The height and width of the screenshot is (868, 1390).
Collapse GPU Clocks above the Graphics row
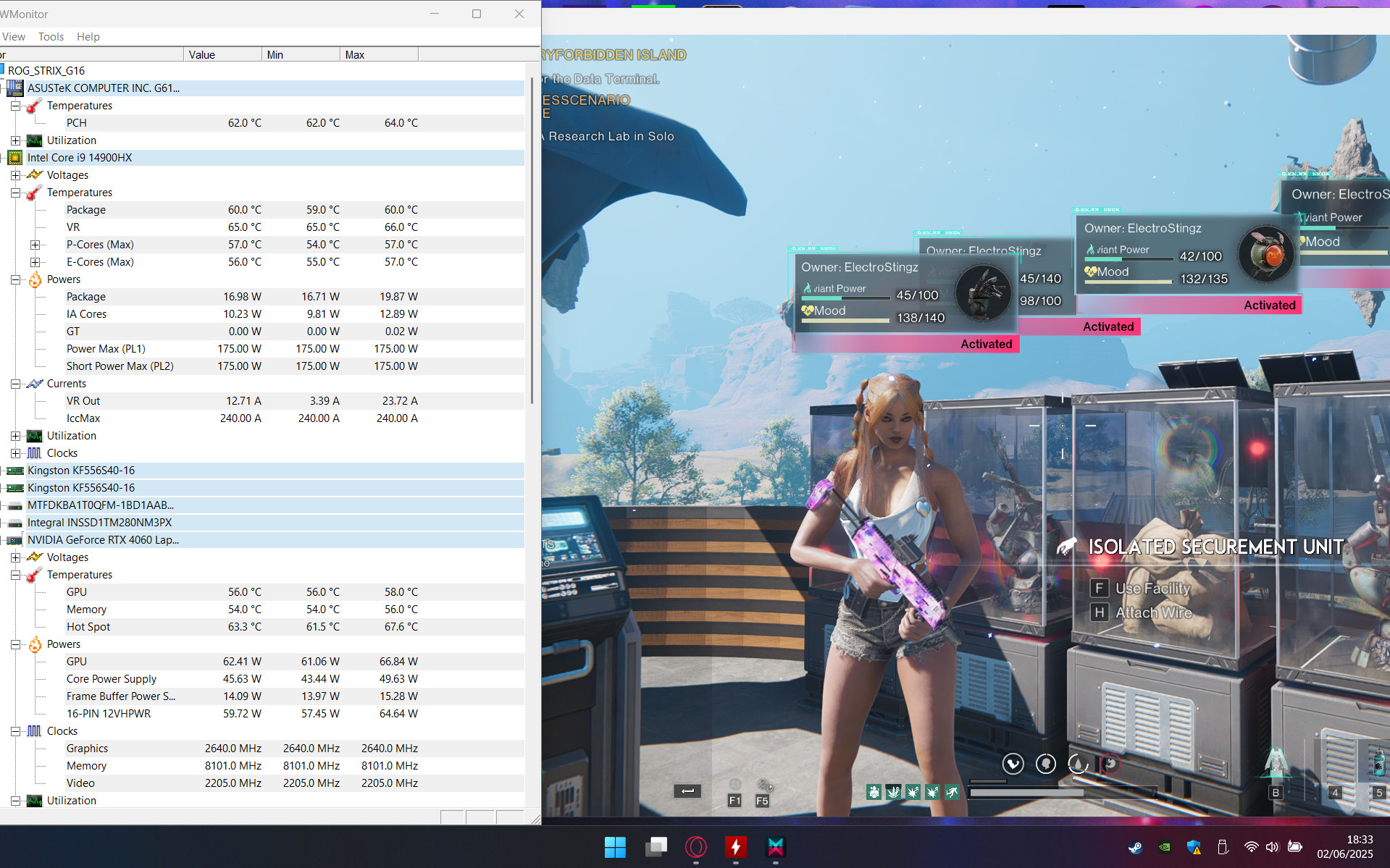click(15, 731)
